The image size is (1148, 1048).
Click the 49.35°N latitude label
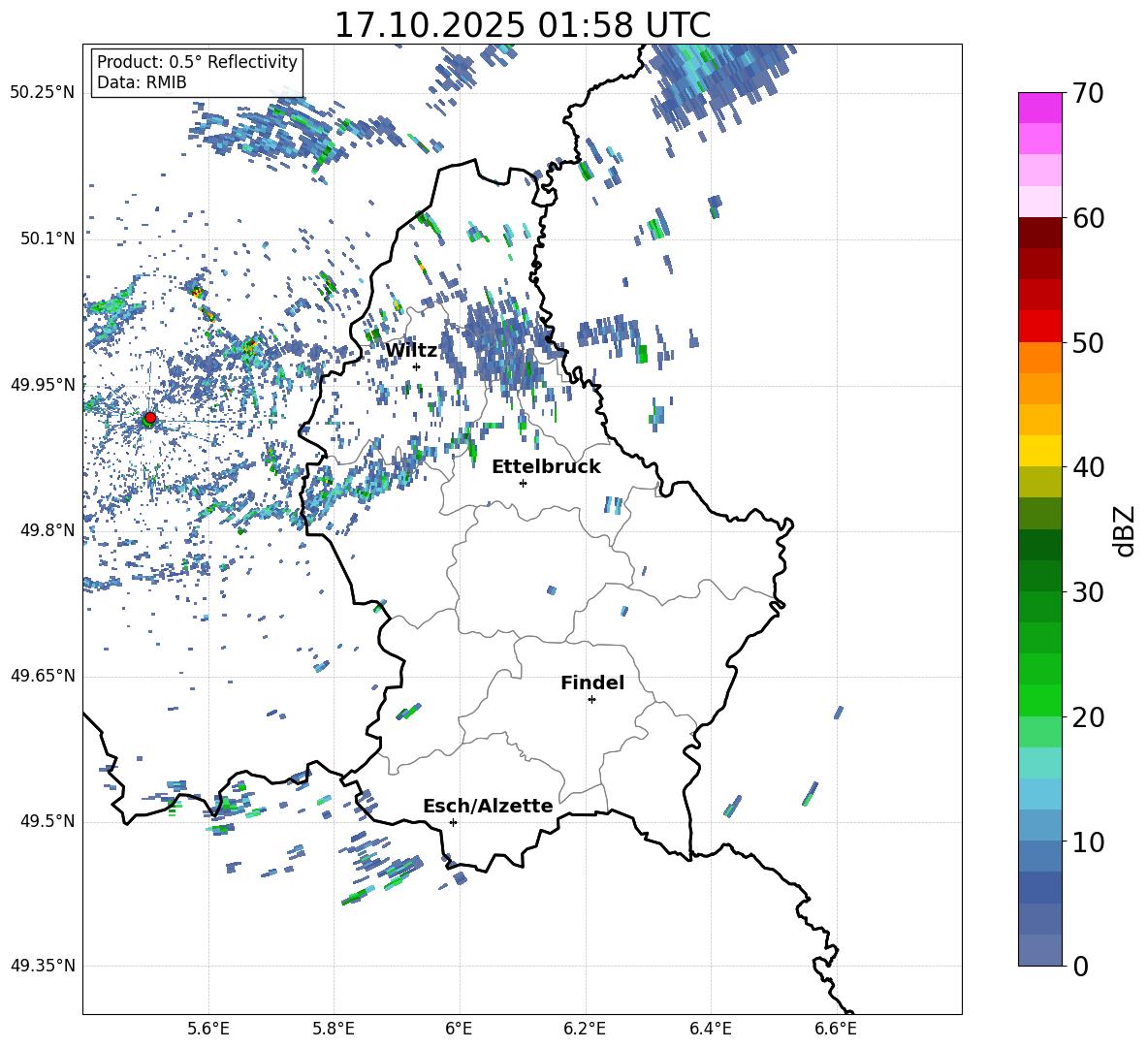pos(43,966)
